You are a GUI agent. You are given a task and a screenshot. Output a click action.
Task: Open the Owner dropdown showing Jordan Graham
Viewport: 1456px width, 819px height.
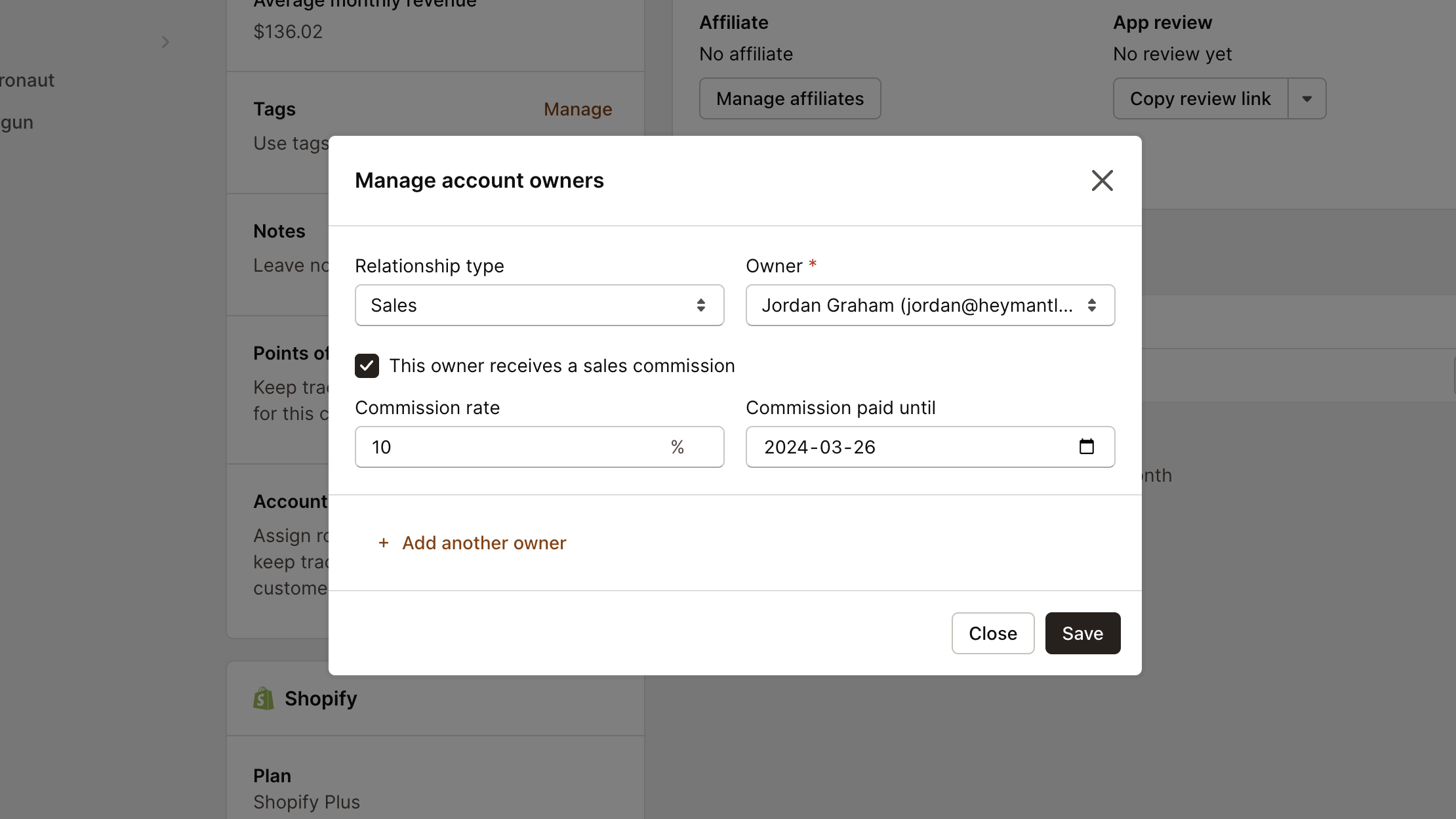click(930, 304)
